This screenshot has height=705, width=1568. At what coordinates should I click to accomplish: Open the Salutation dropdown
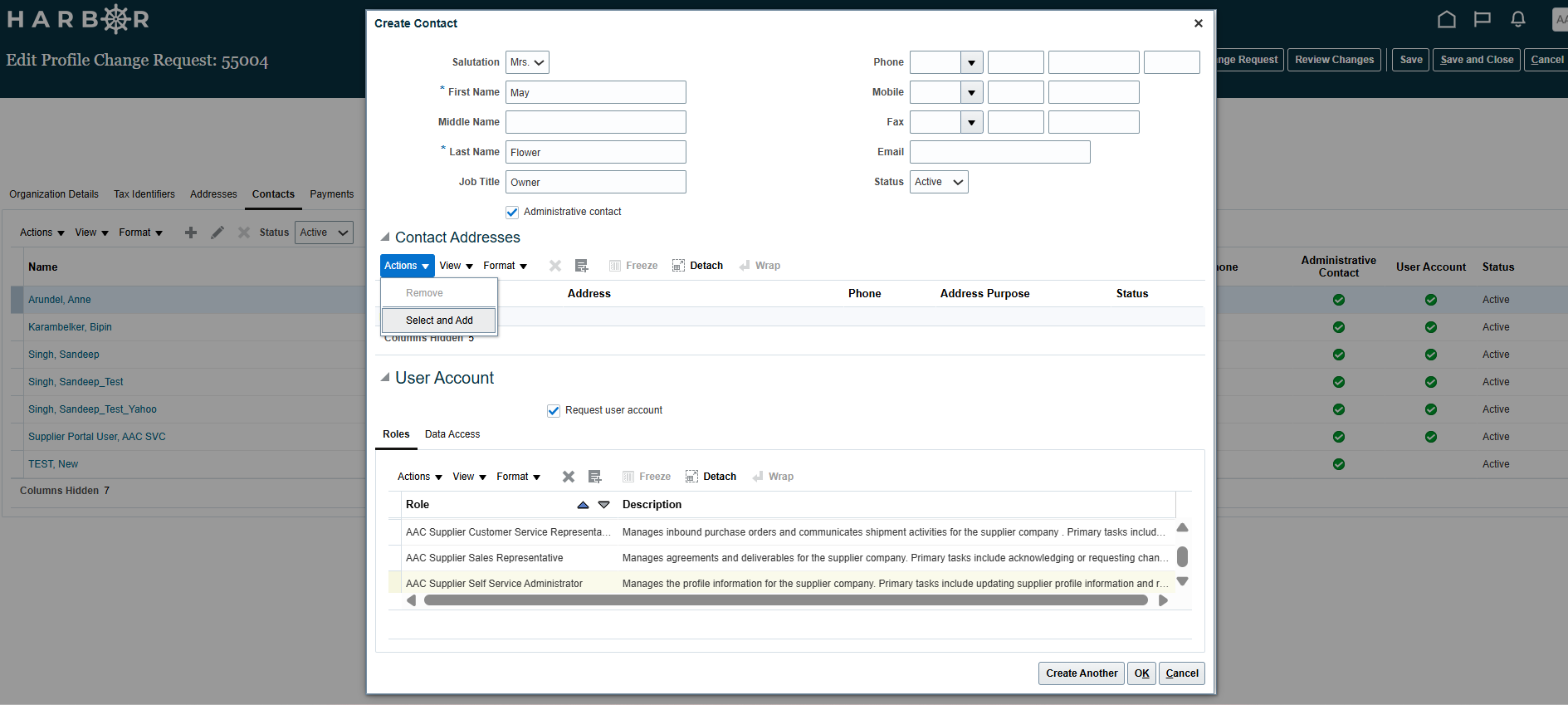tap(528, 62)
